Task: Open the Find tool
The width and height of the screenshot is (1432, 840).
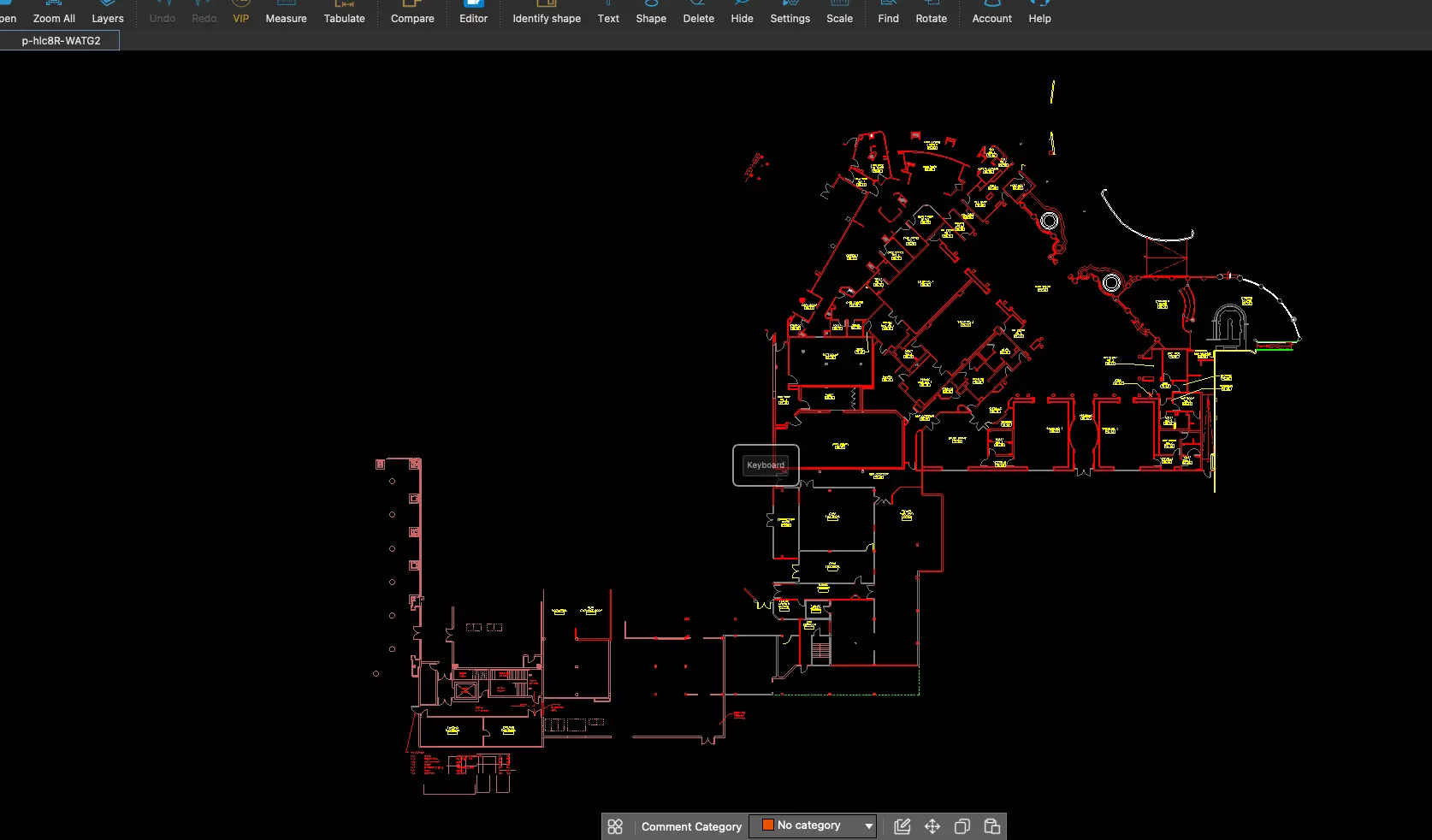Action: [x=888, y=13]
